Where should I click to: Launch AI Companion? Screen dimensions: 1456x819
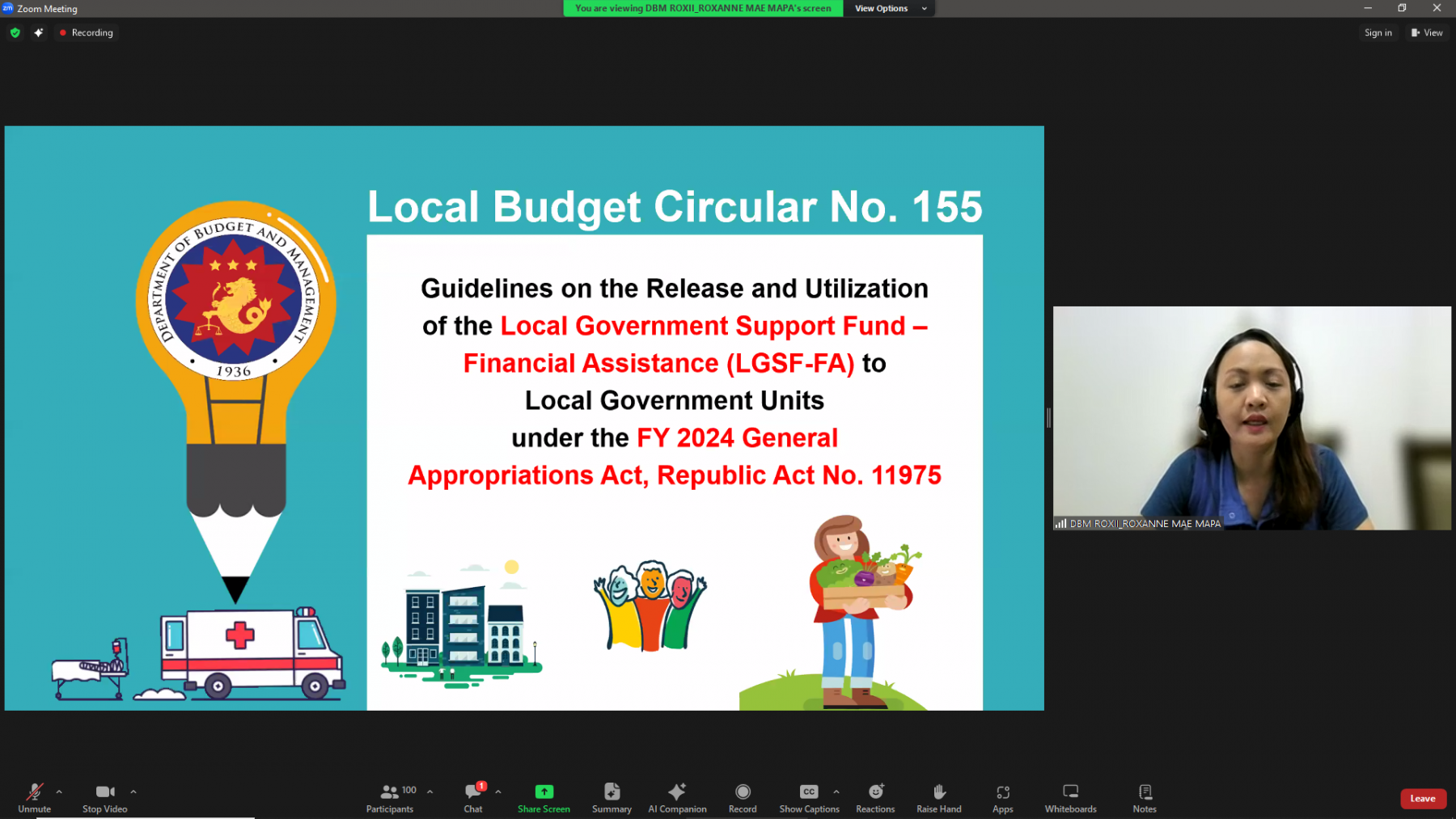[x=677, y=797]
